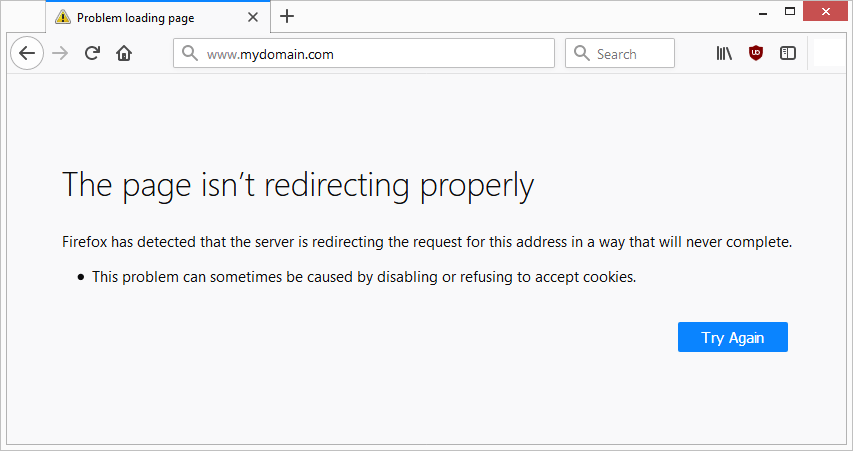
Task: Click the Try Again button
Action: (732, 337)
